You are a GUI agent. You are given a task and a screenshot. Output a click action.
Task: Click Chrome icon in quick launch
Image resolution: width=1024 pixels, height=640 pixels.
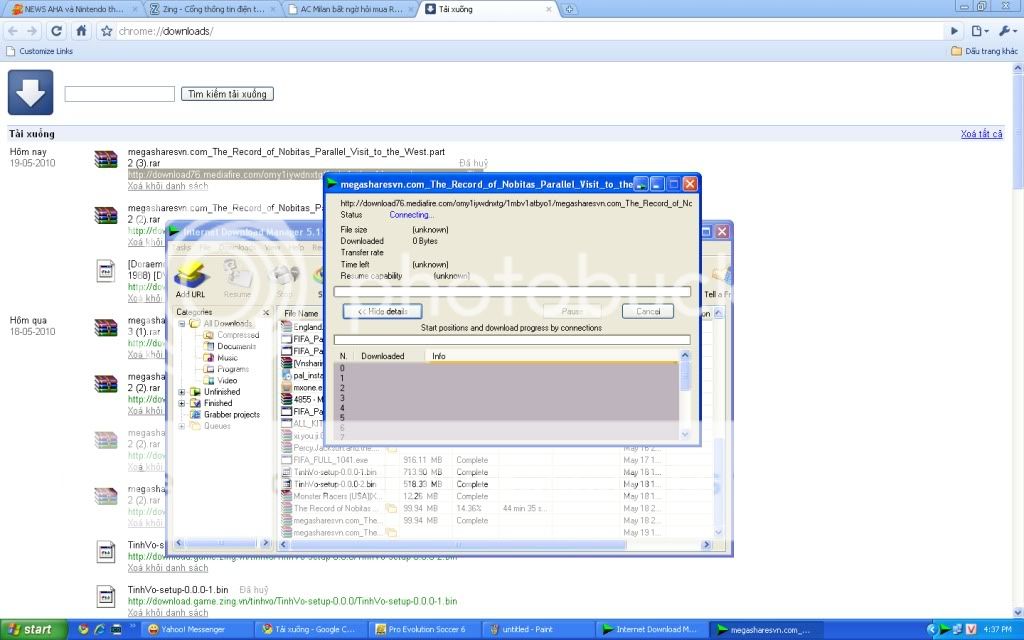click(83, 630)
